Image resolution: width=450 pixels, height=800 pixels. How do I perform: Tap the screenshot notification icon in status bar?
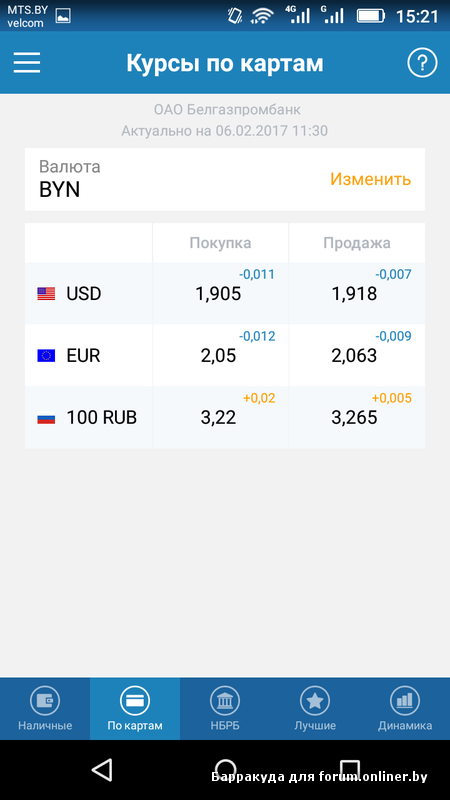[63, 16]
